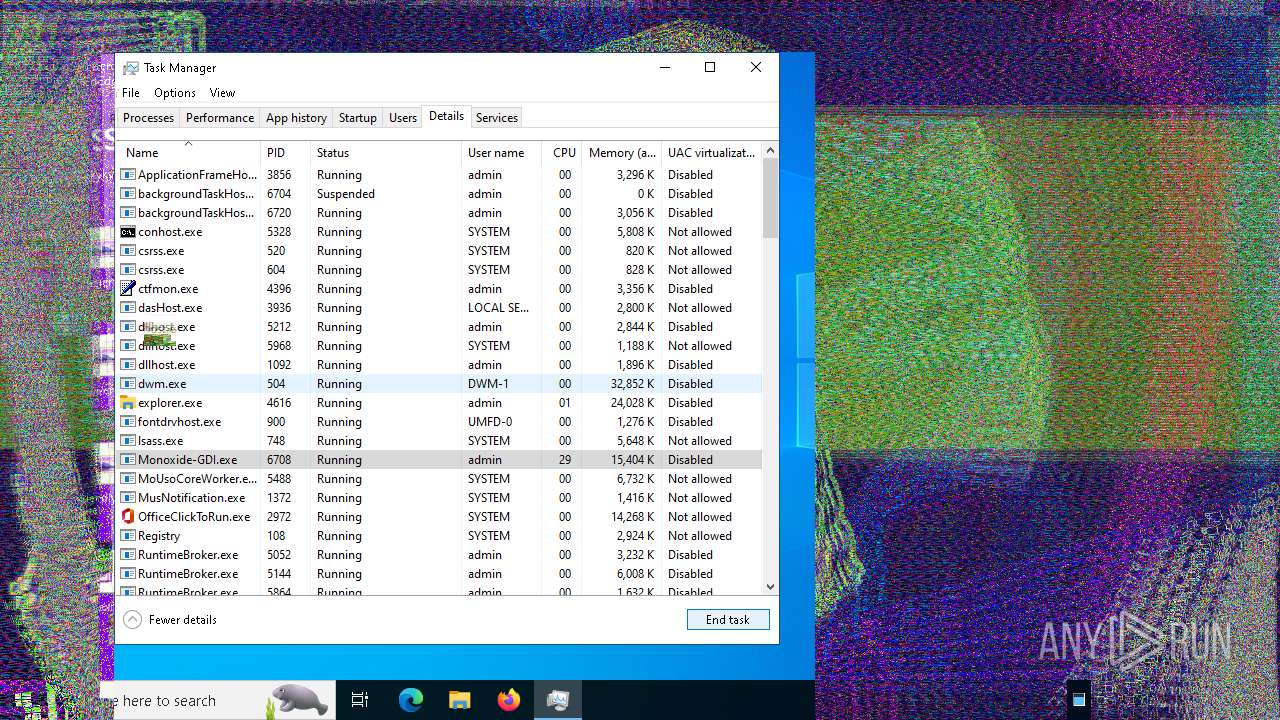1280x720 pixels.
Task: Click the MoUsoCoreWorker.exe process icon
Action: point(128,479)
